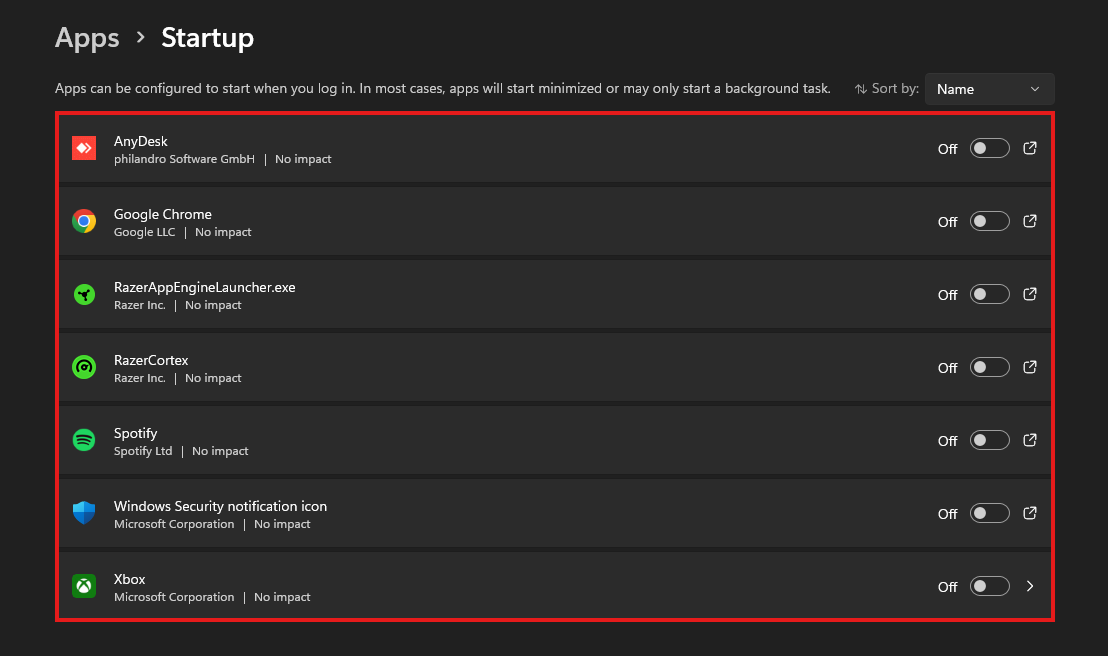Select the AnyDesk name text

(x=141, y=141)
